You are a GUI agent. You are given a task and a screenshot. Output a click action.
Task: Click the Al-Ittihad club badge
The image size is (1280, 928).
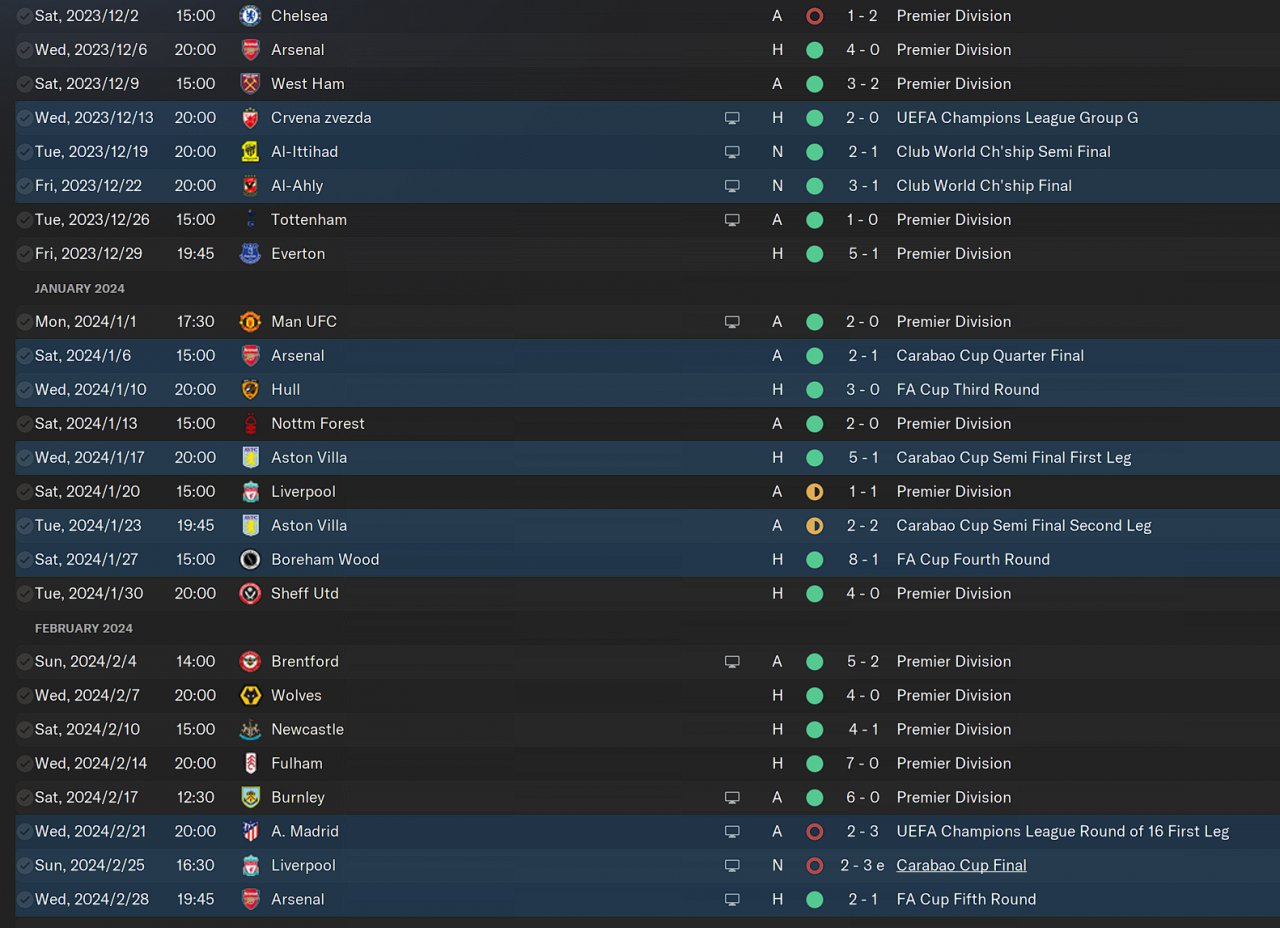(x=250, y=152)
